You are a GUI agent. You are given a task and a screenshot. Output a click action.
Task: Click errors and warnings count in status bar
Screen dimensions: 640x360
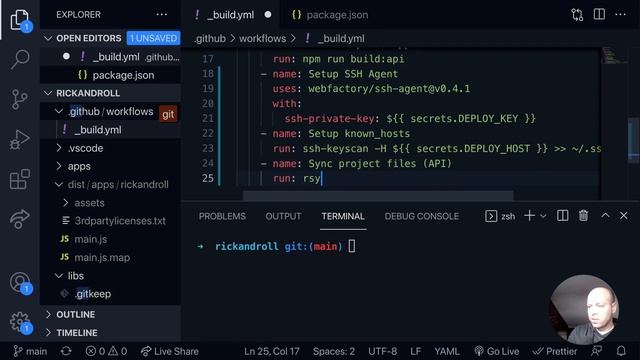(106, 351)
